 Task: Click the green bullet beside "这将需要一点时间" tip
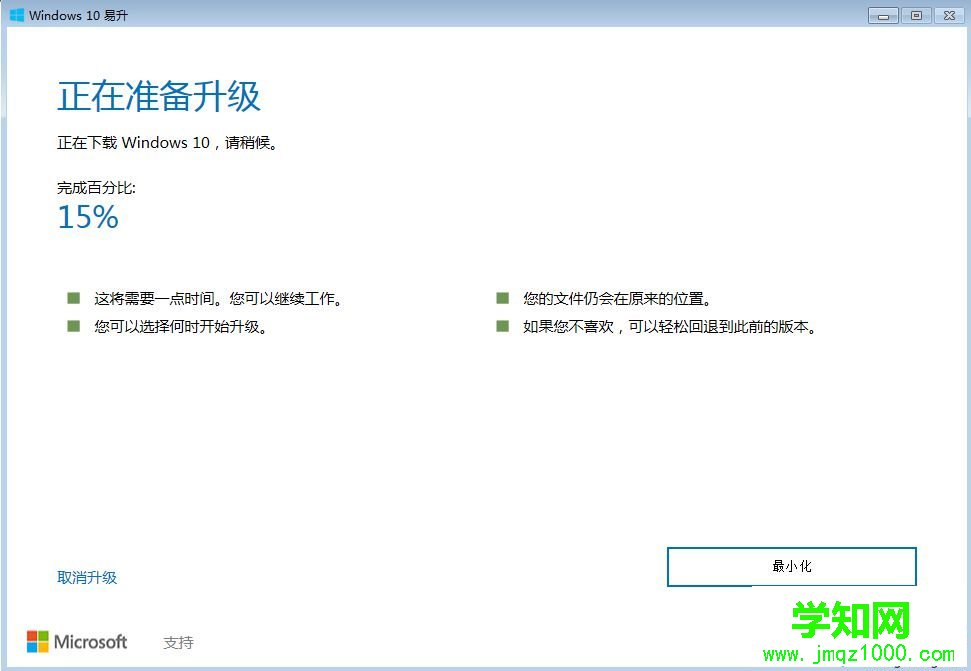click(73, 297)
